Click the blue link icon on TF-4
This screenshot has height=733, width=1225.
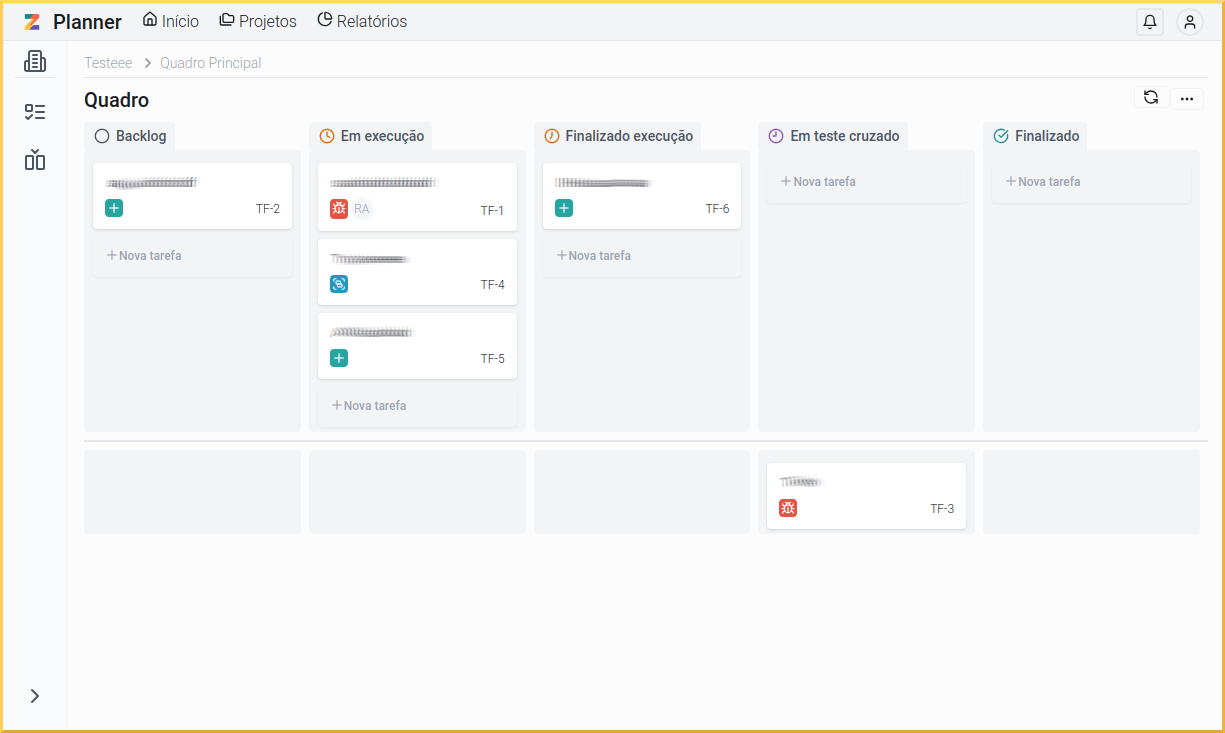tap(339, 284)
